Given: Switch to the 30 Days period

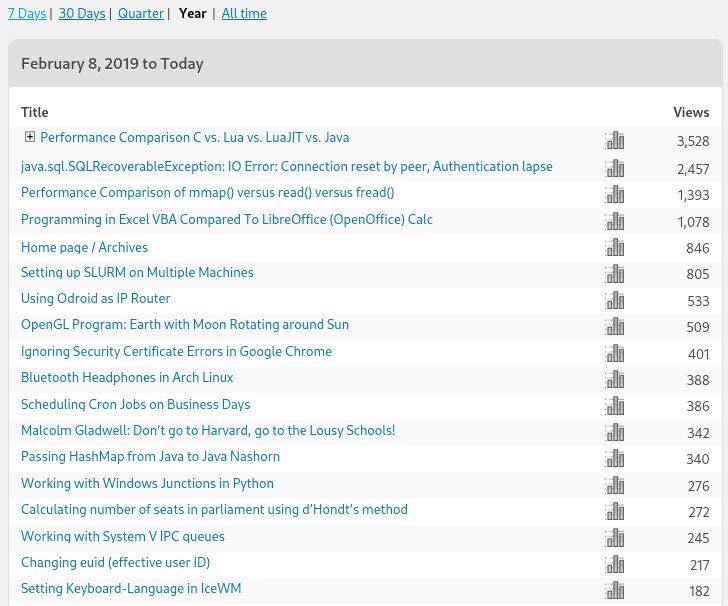Looking at the screenshot, I should pyautogui.click(x=82, y=14).
